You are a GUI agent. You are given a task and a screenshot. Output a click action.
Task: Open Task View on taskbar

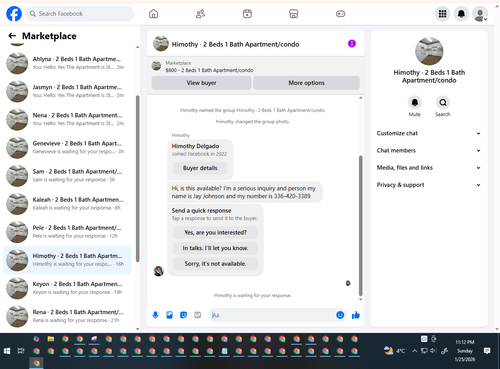[x=21, y=351]
